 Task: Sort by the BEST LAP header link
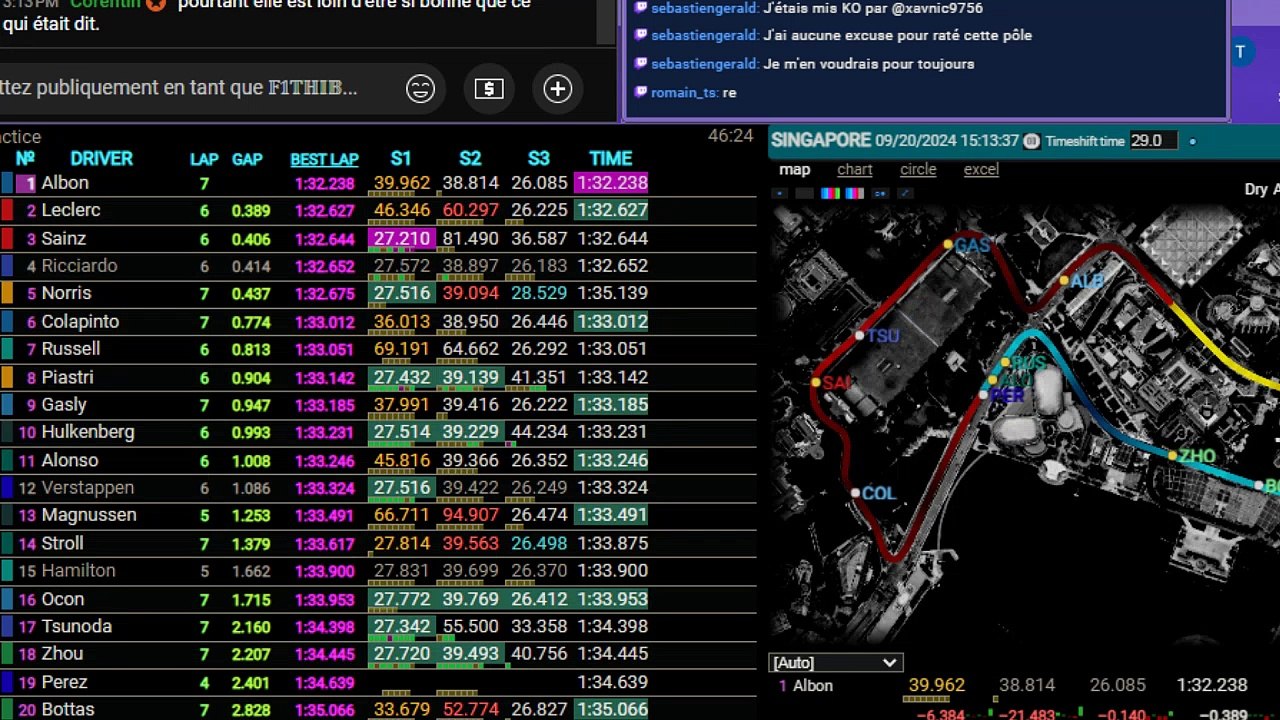pyautogui.click(x=324, y=159)
